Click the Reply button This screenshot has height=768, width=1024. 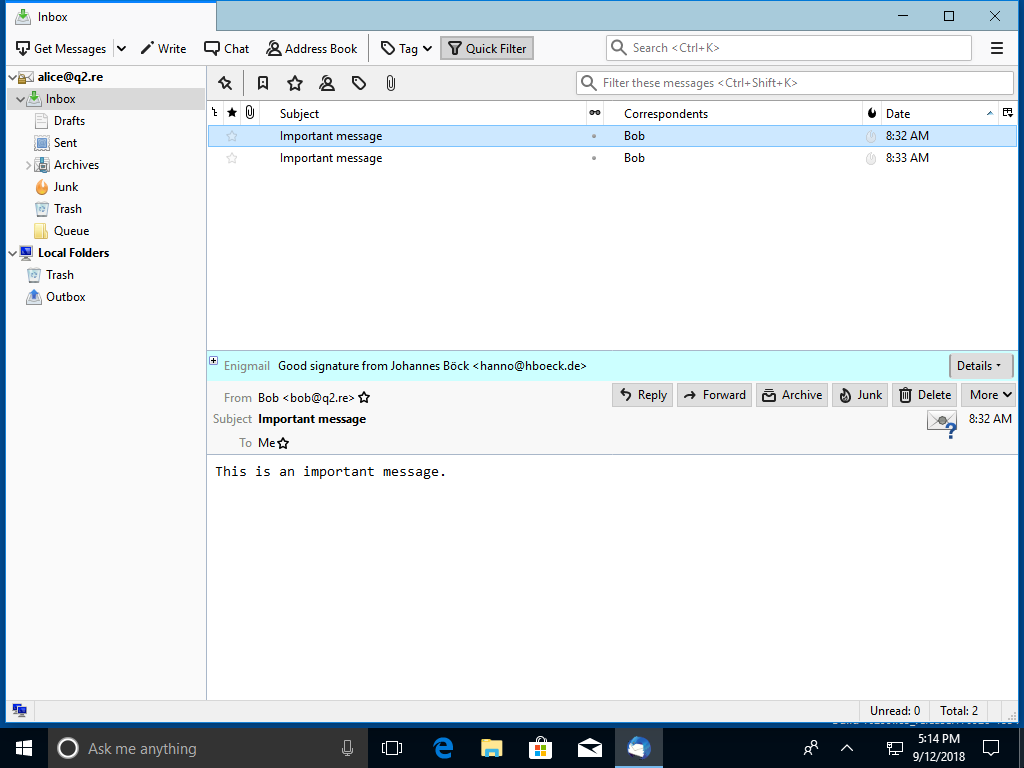(642, 395)
